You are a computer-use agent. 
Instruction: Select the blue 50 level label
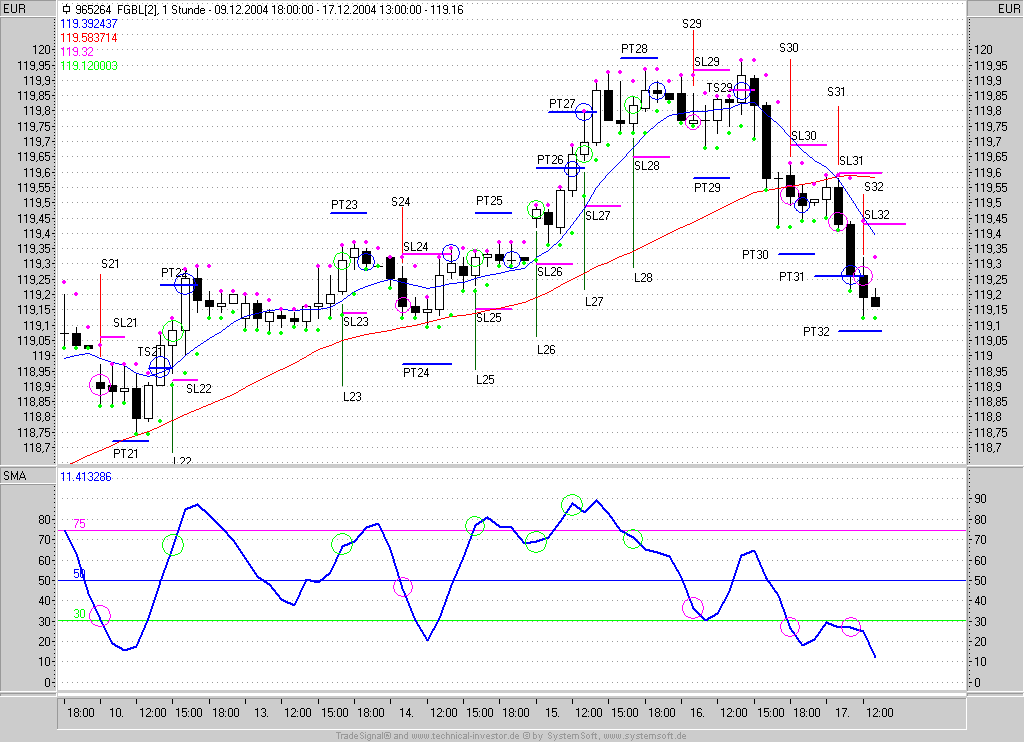(x=79, y=573)
